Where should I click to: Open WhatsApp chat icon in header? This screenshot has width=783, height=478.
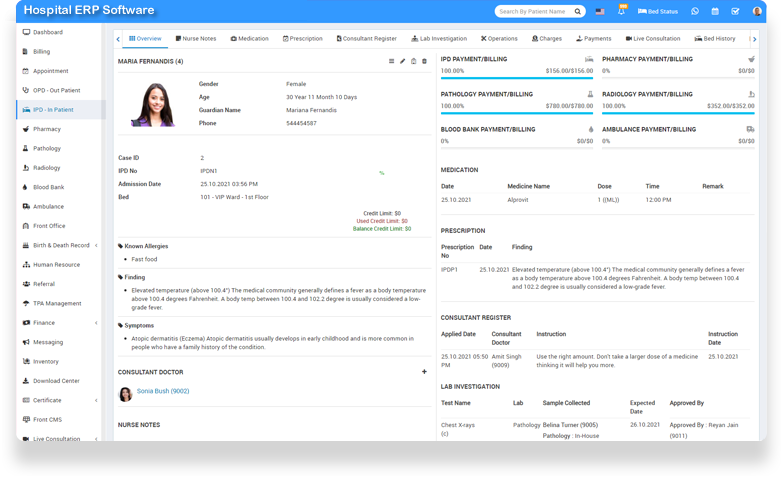695,11
